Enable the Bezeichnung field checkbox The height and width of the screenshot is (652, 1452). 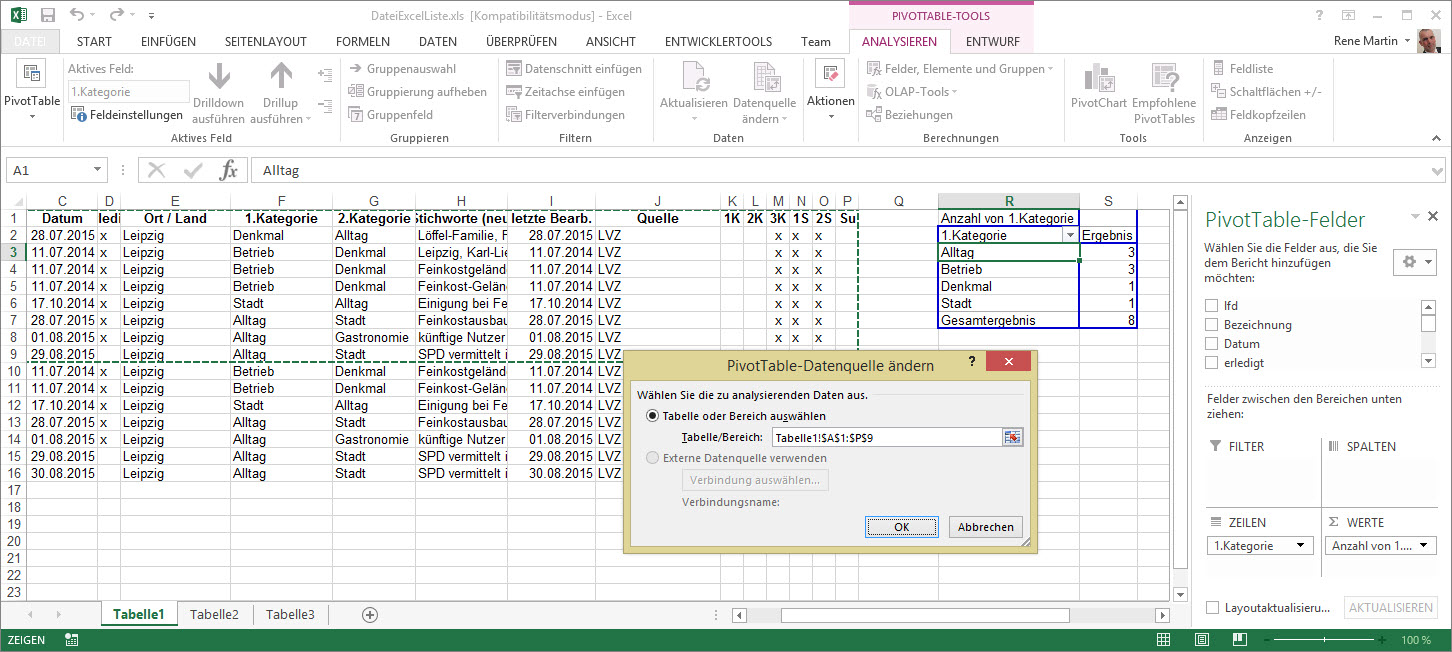point(1212,325)
